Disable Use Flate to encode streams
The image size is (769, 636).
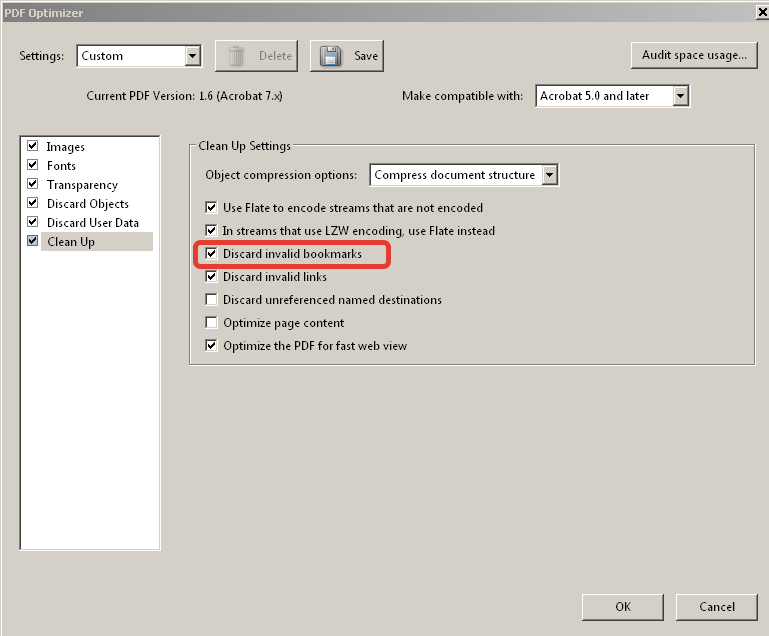211,207
